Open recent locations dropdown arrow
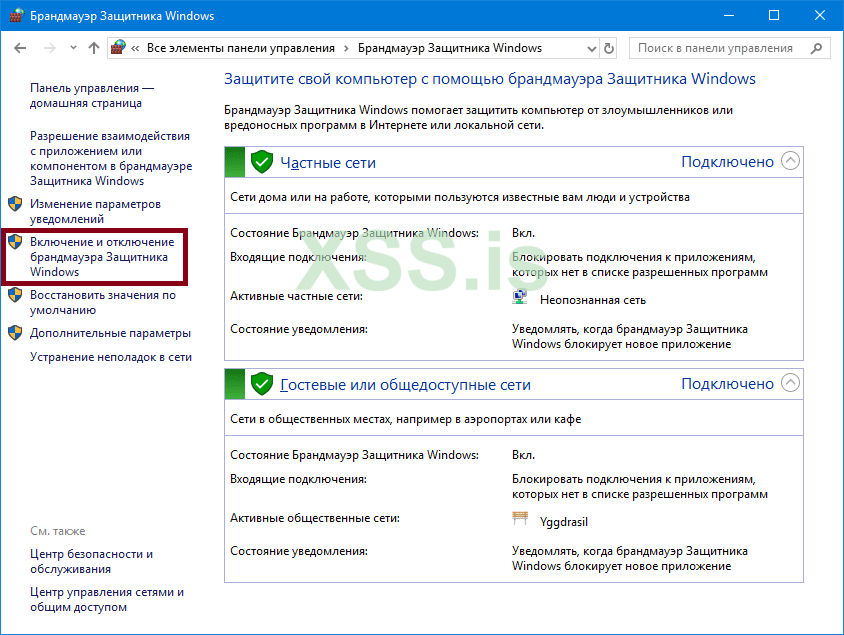Viewport: 844px width, 635px height. pyautogui.click(x=73, y=48)
